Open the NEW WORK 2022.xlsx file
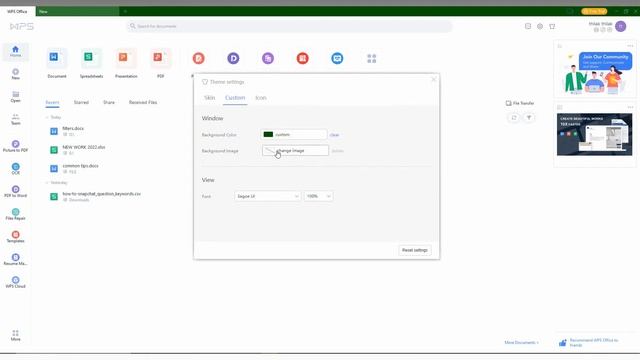The height and width of the screenshot is (360, 640). pos(78,150)
